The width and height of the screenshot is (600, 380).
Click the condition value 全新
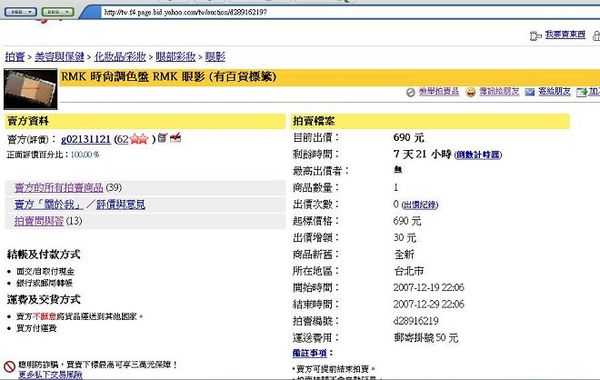(x=404, y=254)
